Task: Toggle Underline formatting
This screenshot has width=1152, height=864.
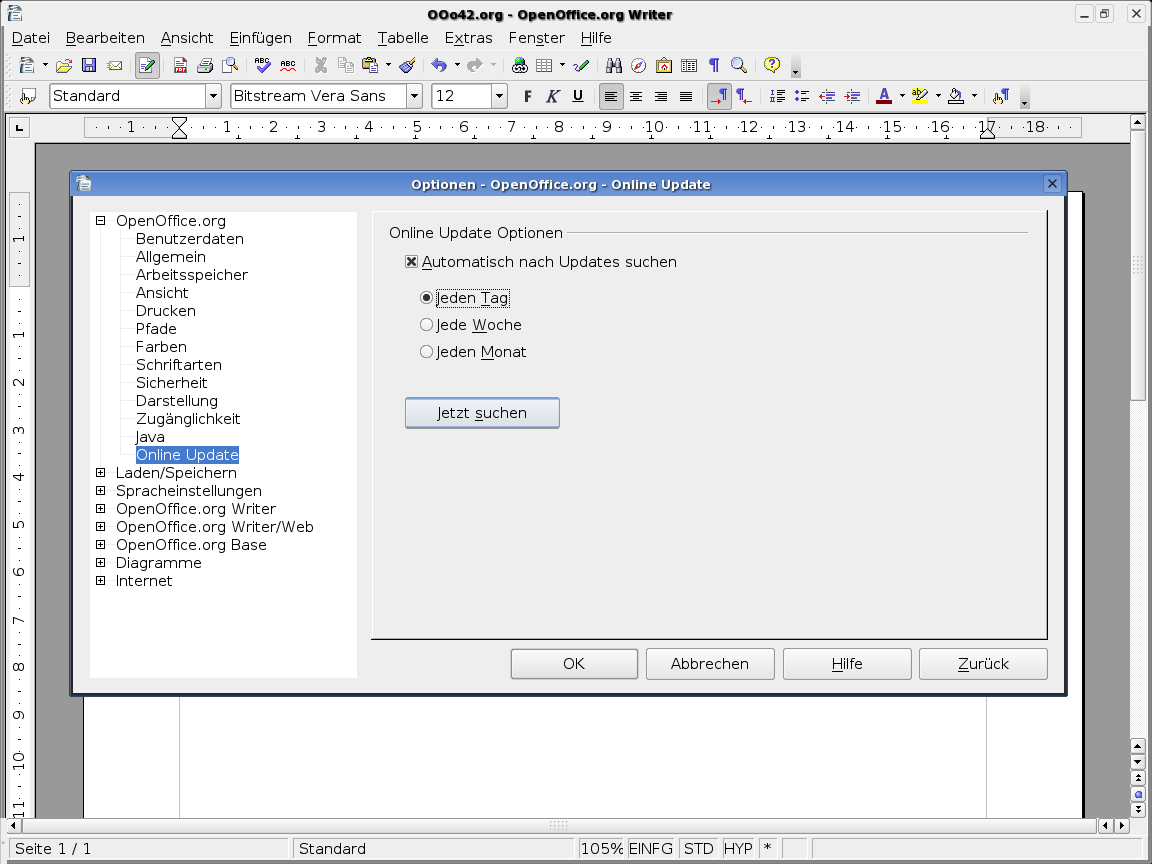Action: (x=577, y=96)
